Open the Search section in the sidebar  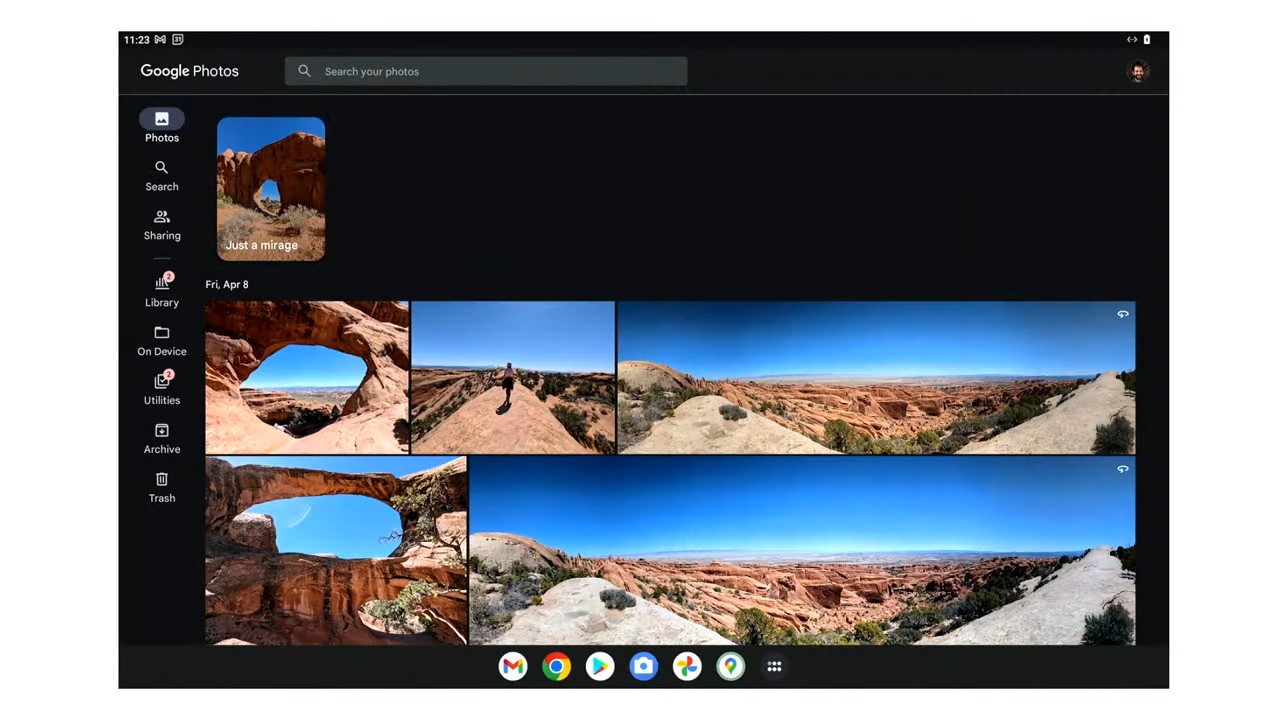tap(162, 175)
